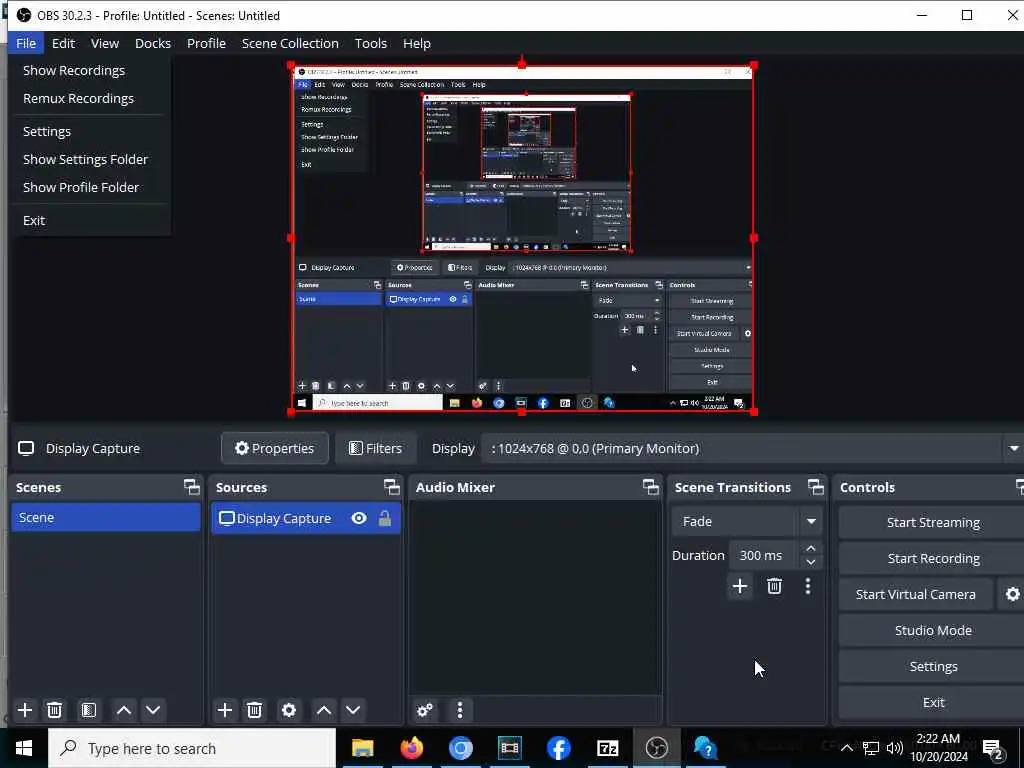1024x768 pixels.
Task: Click the preview canvas display capture
Action: pyautogui.click(x=522, y=238)
